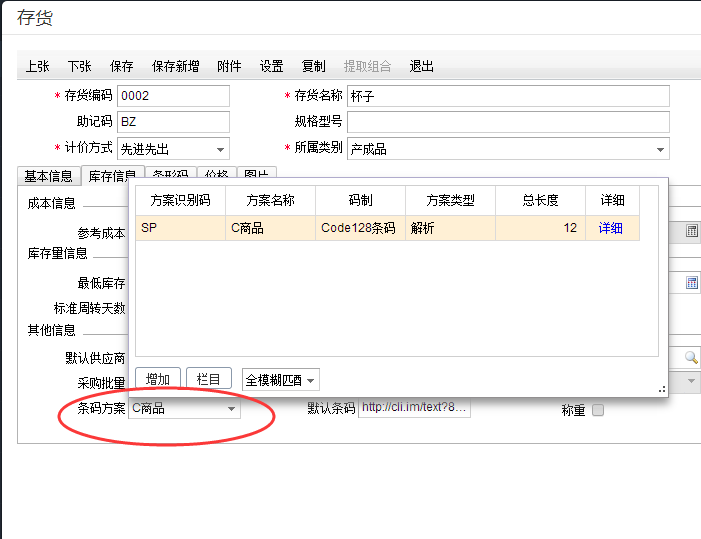701x539 pixels.
Task: Click the calculator icon beside reference cost field
Action: (691, 231)
